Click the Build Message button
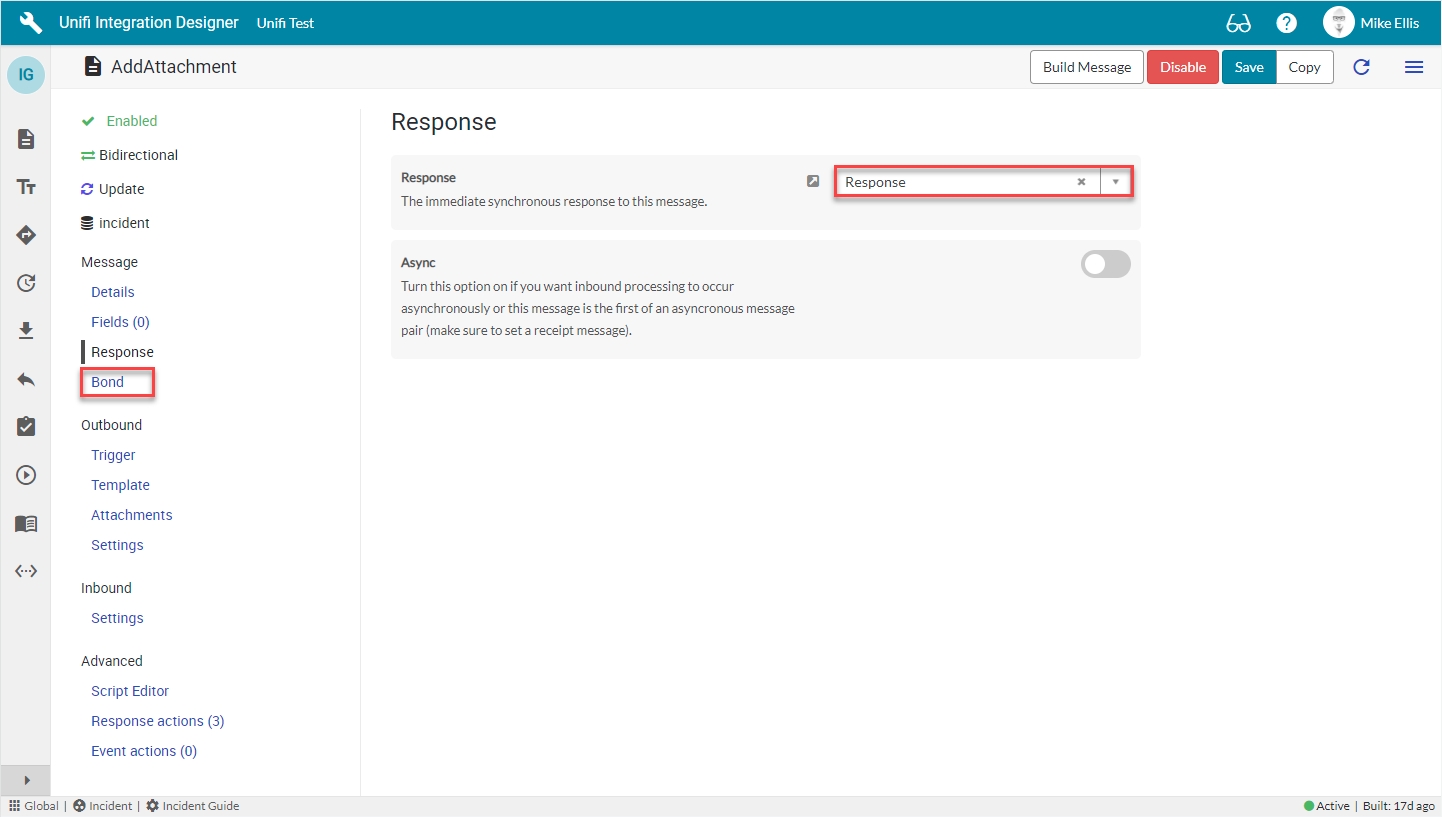 (x=1087, y=67)
